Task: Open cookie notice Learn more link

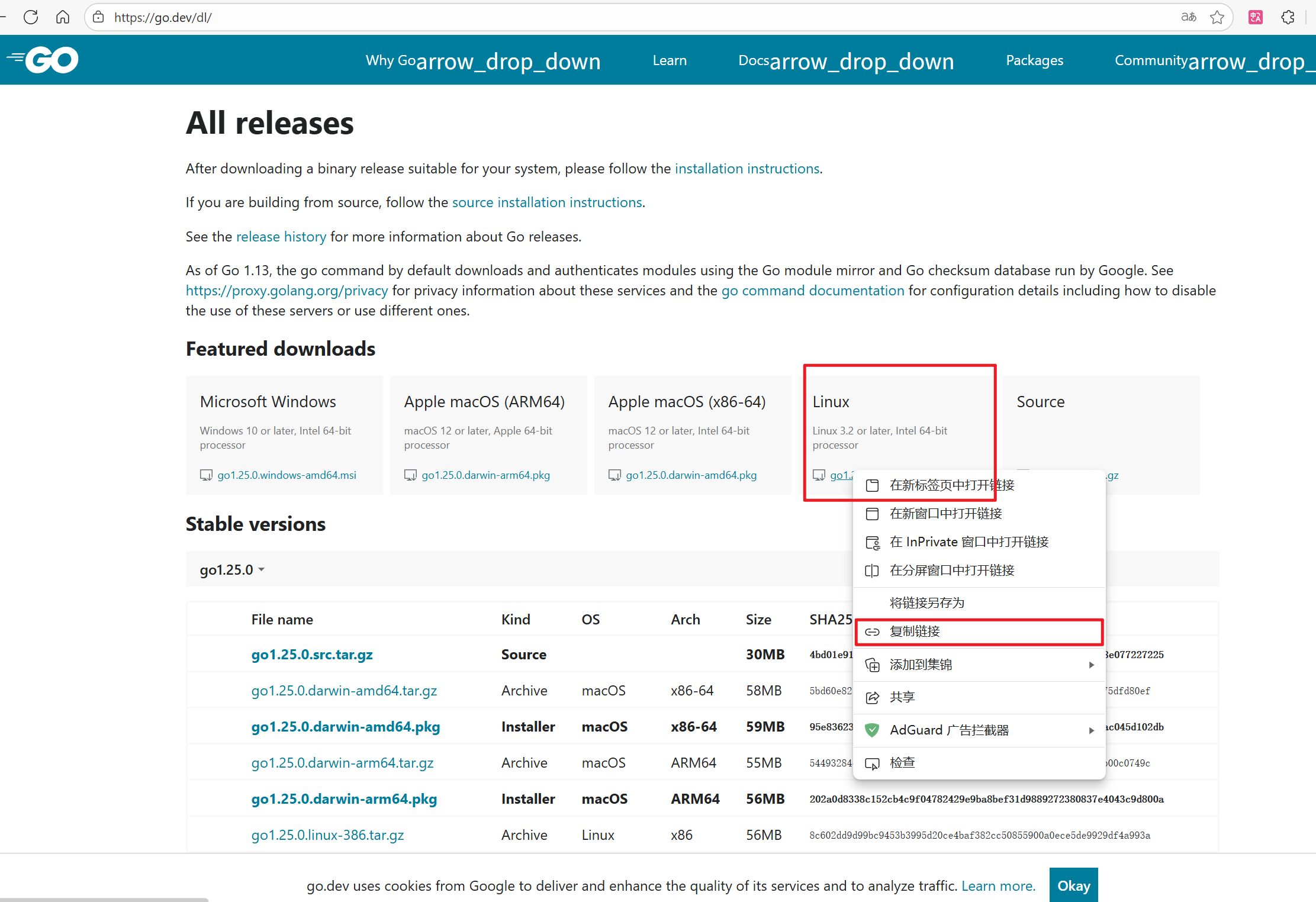Action: (998, 886)
